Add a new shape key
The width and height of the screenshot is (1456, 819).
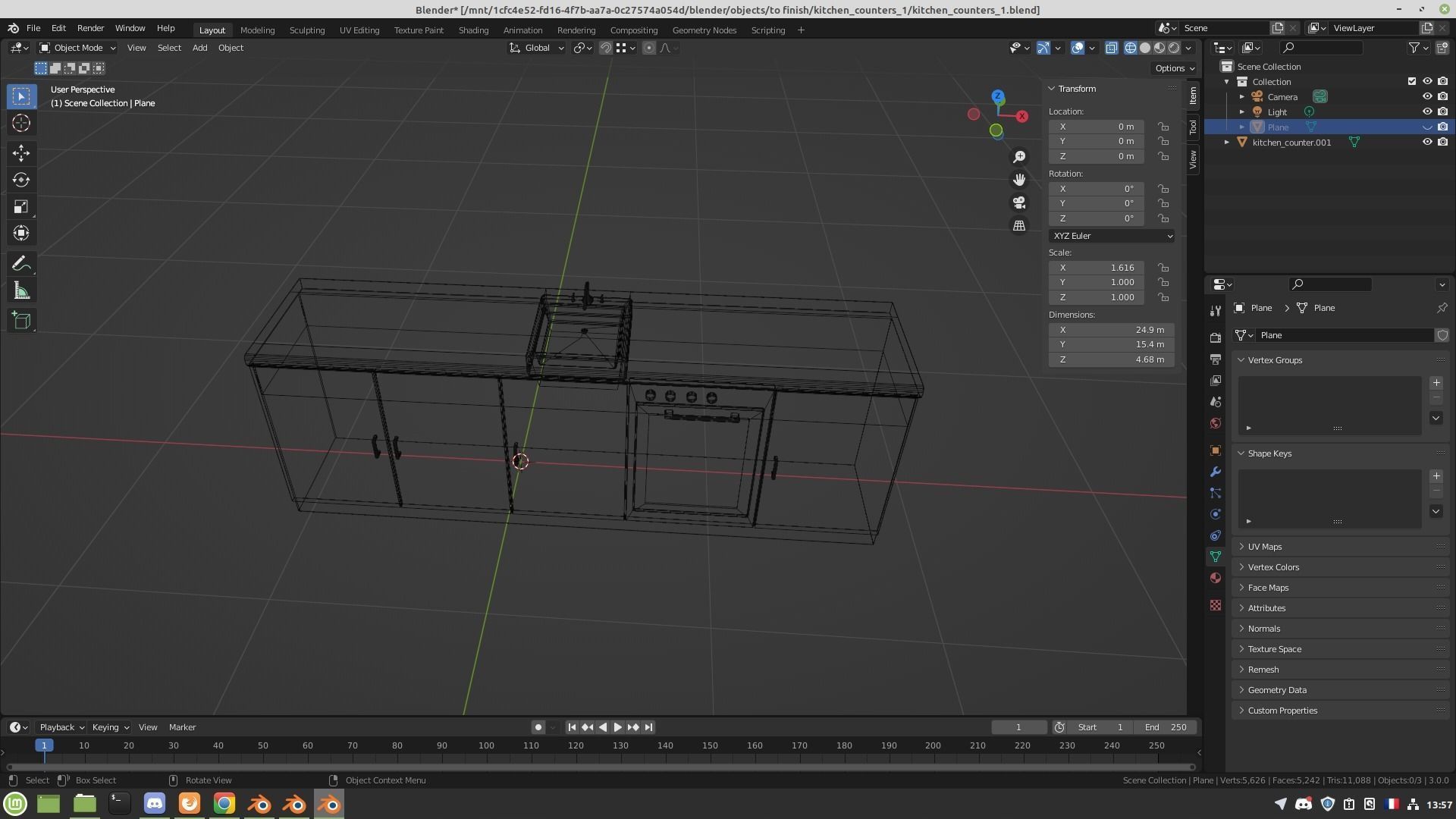[1436, 476]
